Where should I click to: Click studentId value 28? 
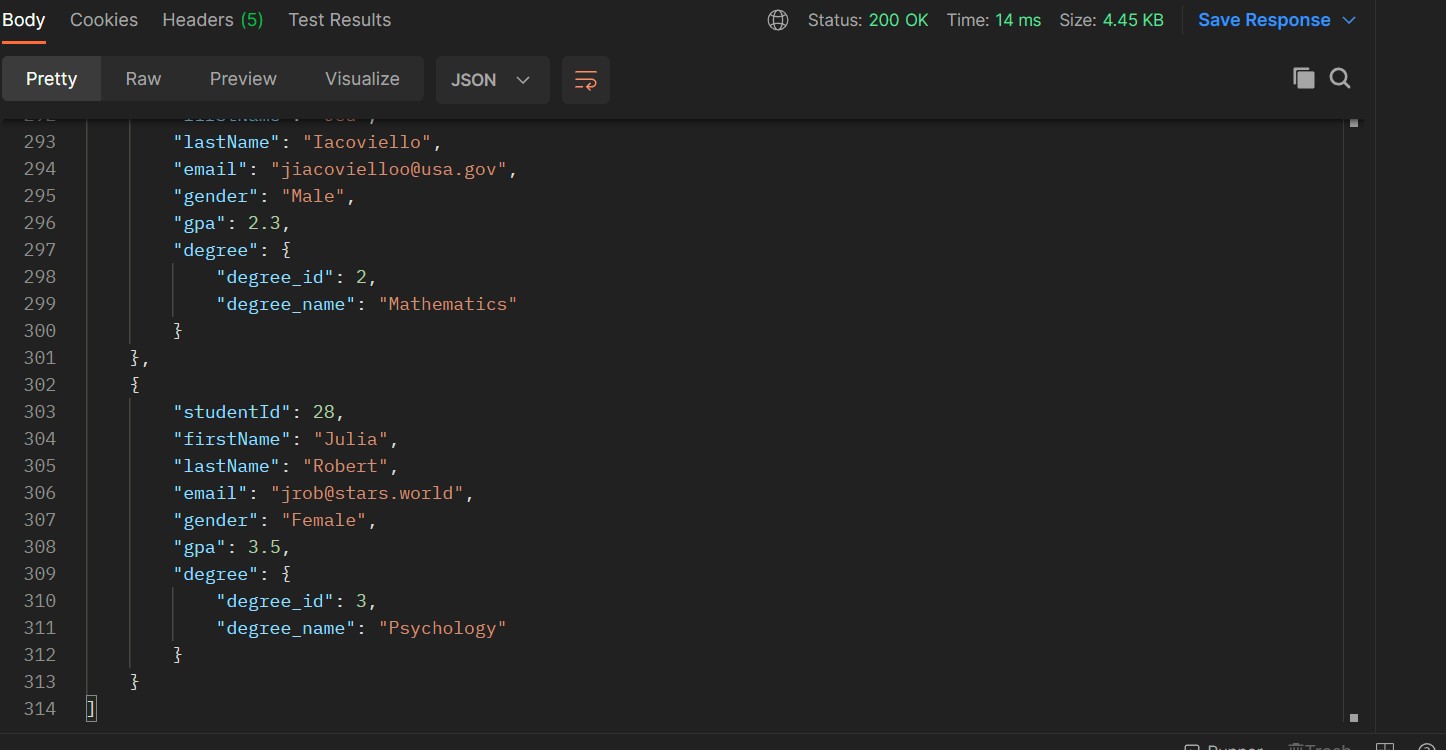coord(324,412)
